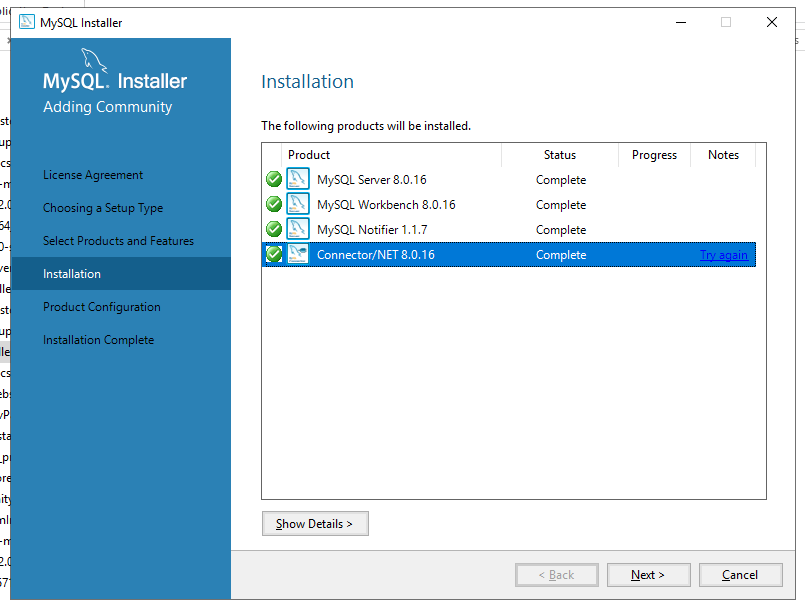This screenshot has height=607, width=805.
Task: Open Select Products and Features step
Action: pyautogui.click(x=118, y=241)
